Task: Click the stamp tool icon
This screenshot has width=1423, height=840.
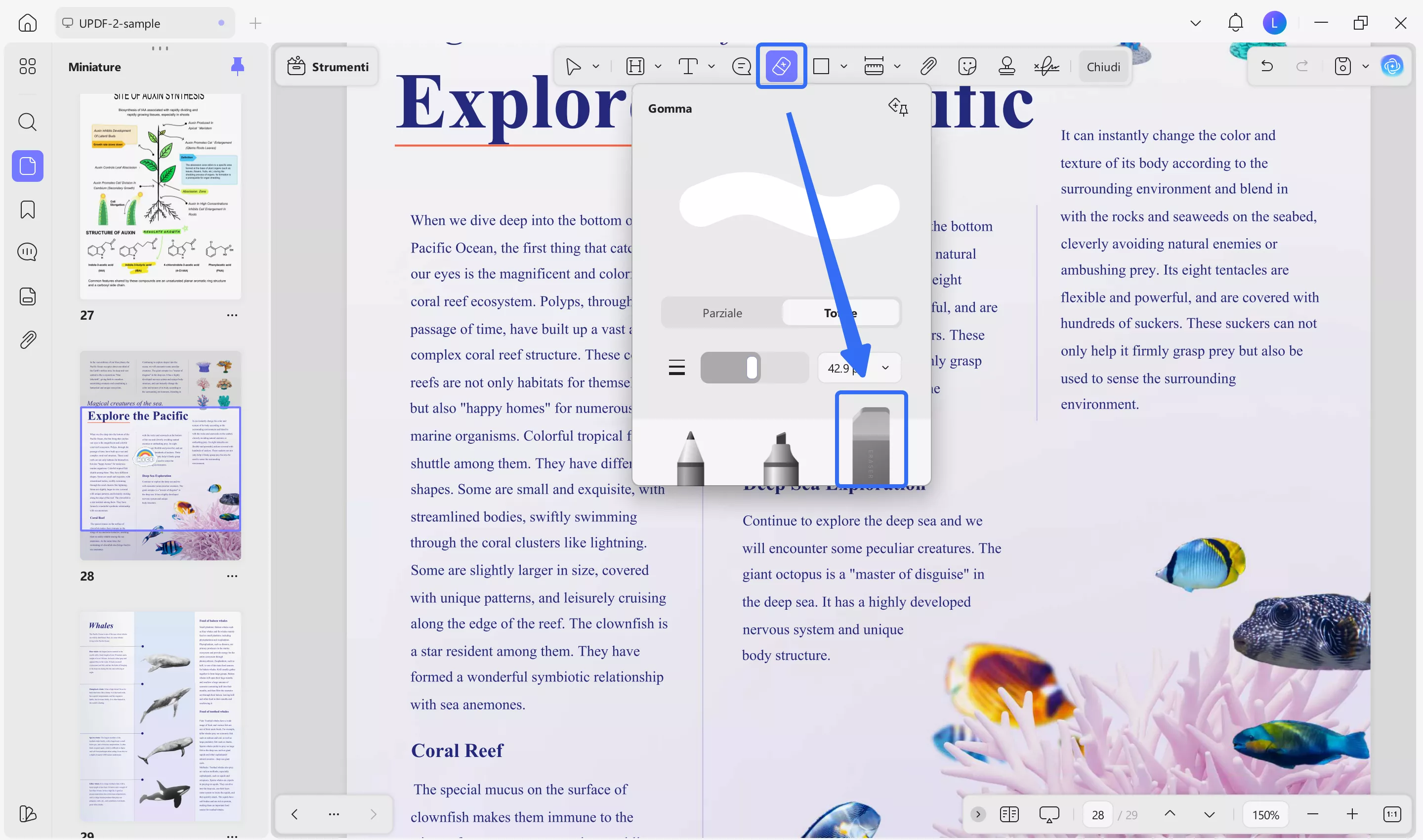Action: coord(1006,66)
